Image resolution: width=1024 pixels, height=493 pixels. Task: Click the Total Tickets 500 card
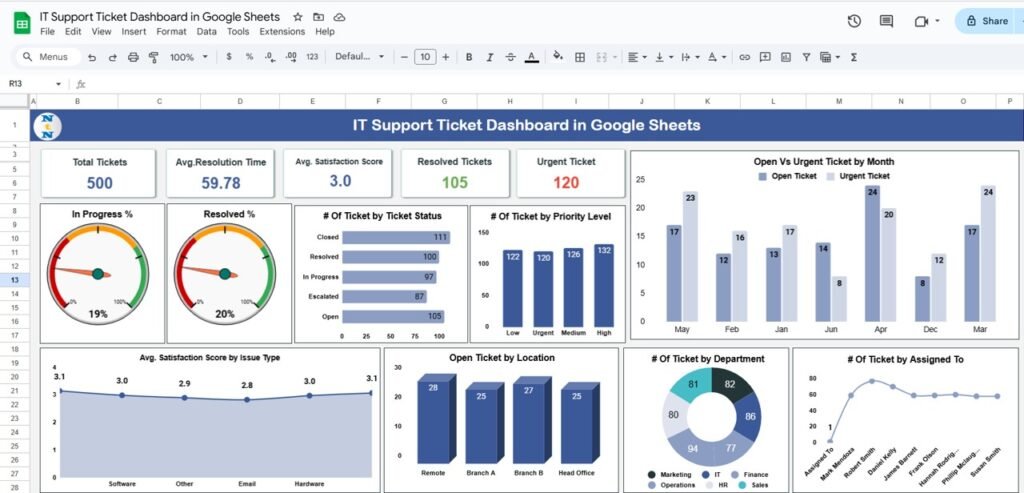click(99, 173)
